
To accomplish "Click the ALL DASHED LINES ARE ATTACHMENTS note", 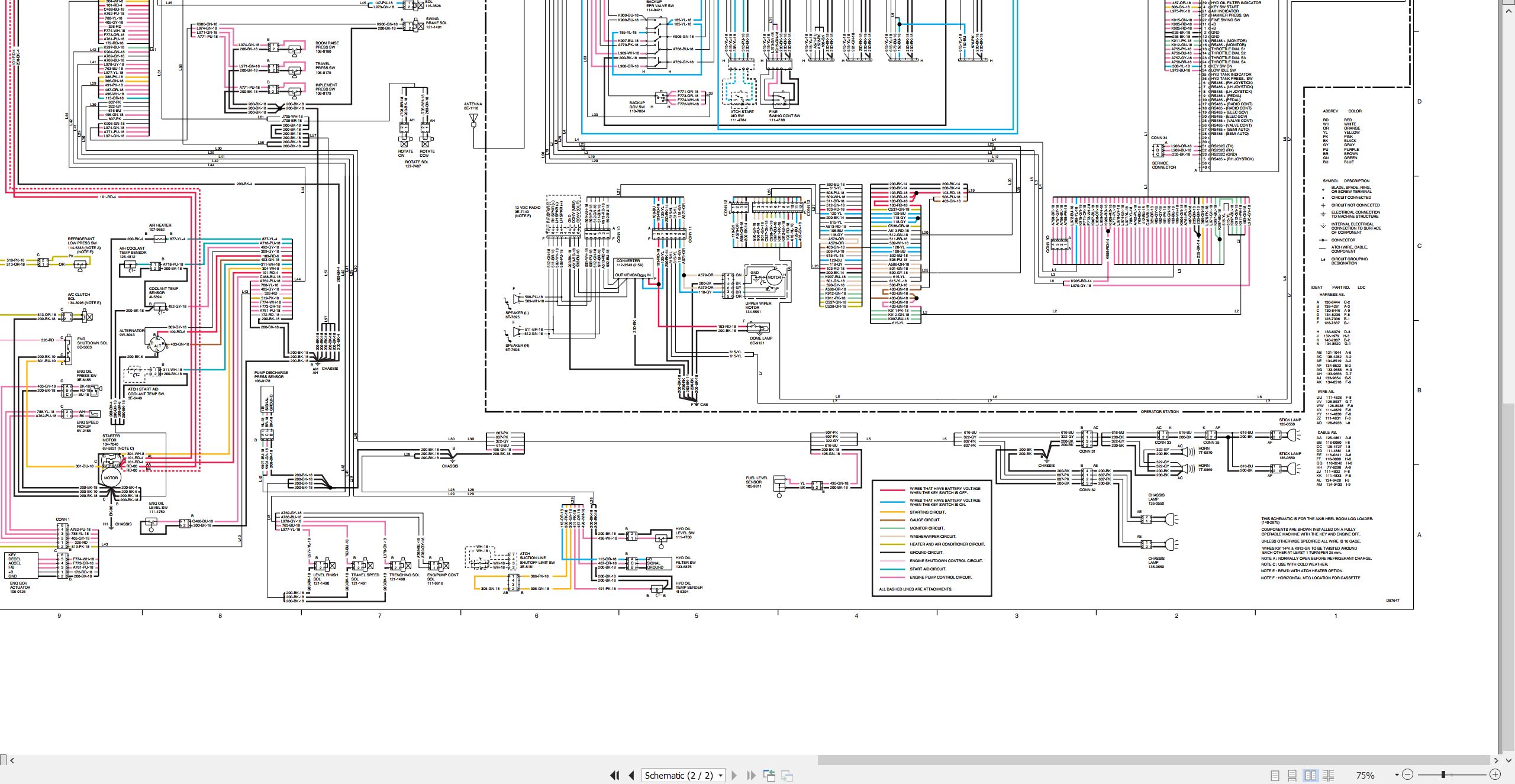I will 916,589.
